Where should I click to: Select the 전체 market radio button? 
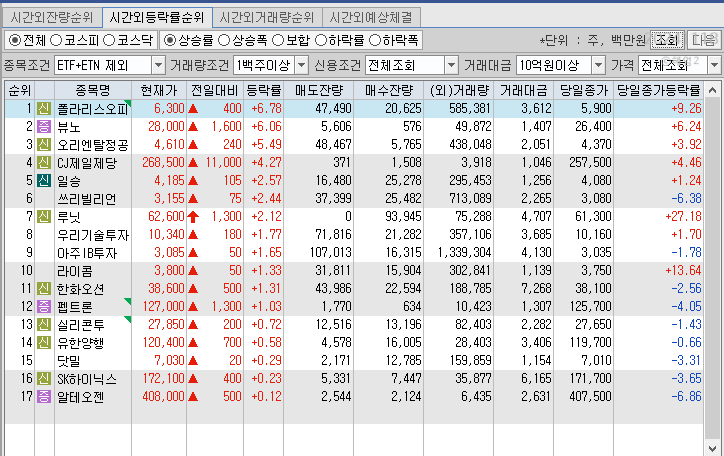[15, 41]
